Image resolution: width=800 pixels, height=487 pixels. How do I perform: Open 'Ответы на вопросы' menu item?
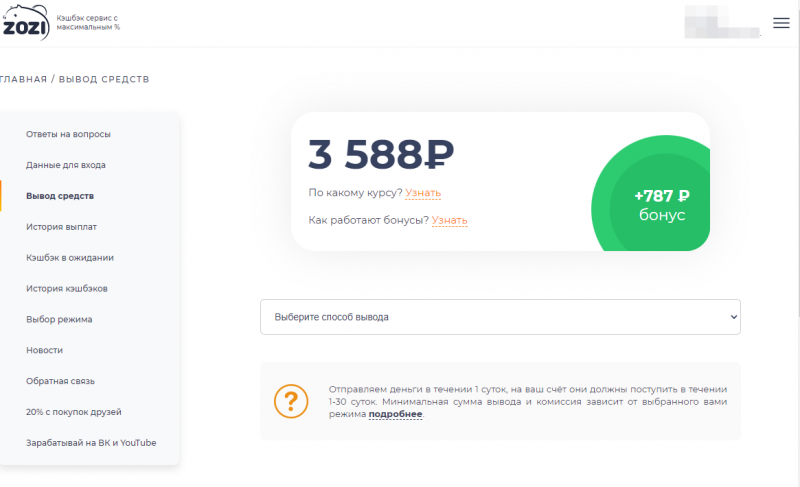(68, 134)
